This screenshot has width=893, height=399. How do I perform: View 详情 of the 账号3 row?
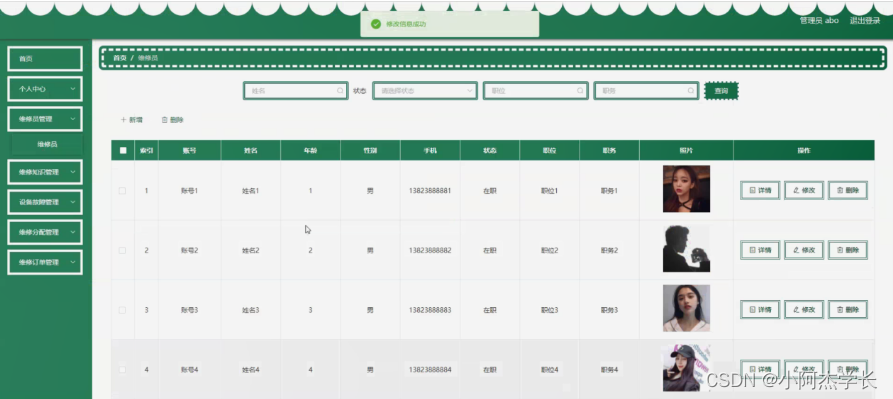[x=760, y=310]
